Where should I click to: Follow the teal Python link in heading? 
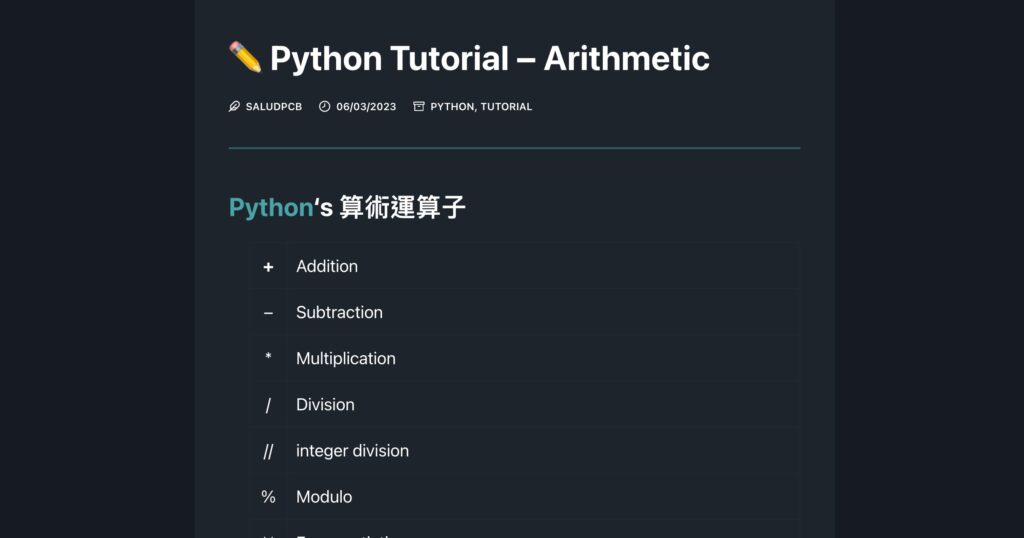point(271,207)
